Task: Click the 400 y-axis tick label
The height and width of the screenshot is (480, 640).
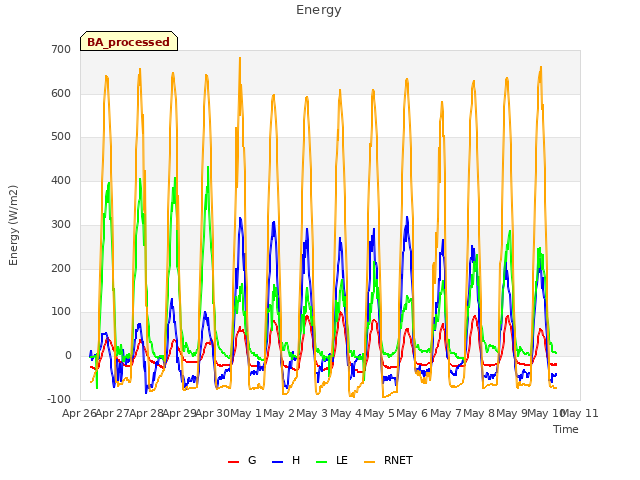Action: 61,180
